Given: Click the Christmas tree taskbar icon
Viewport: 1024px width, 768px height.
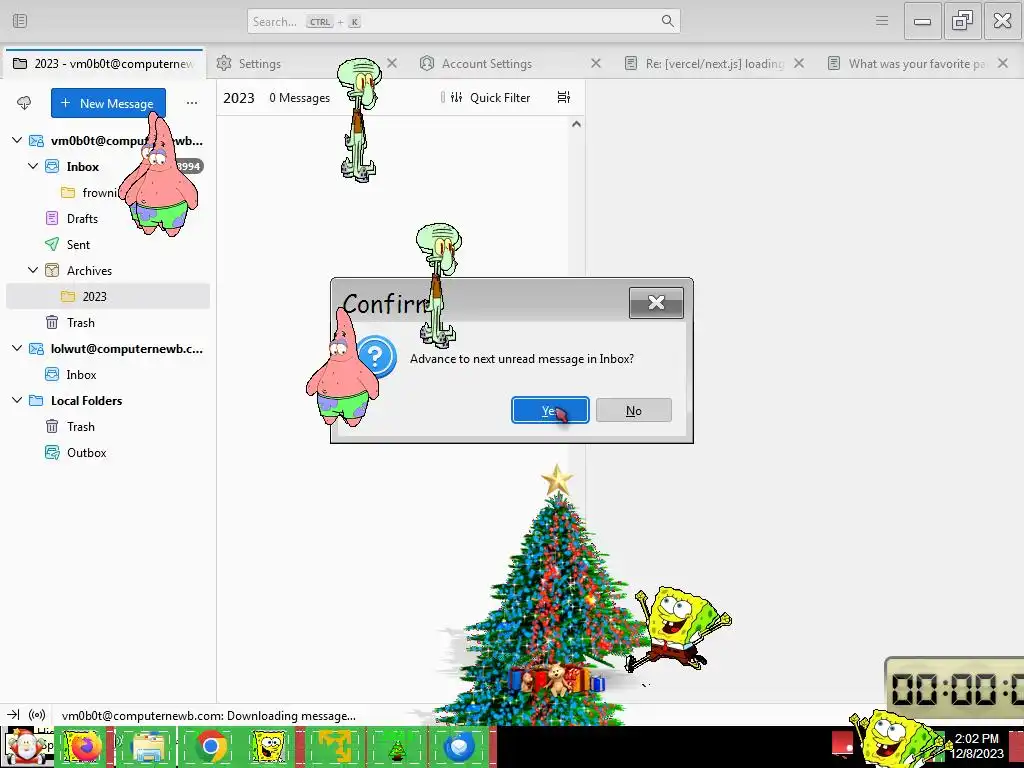Looking at the screenshot, I should [x=397, y=746].
